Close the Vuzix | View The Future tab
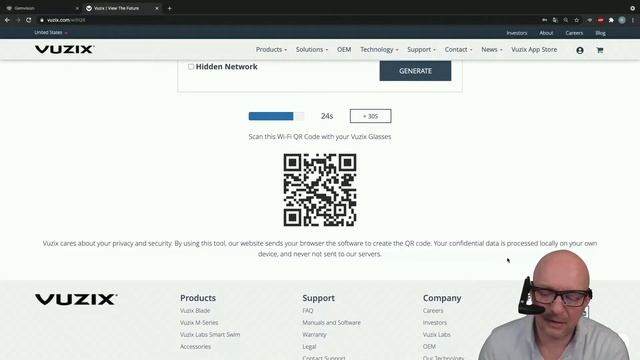Image resolution: width=640 pixels, height=360 pixels. click(157, 8)
